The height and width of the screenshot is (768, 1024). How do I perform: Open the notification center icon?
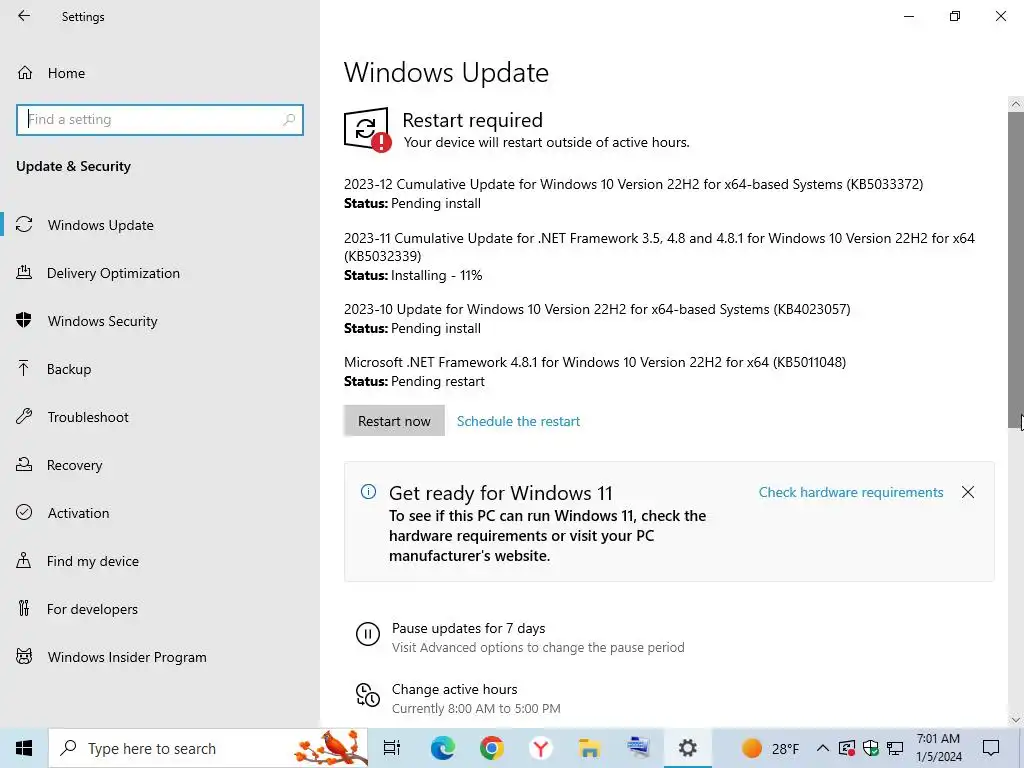(x=991, y=748)
